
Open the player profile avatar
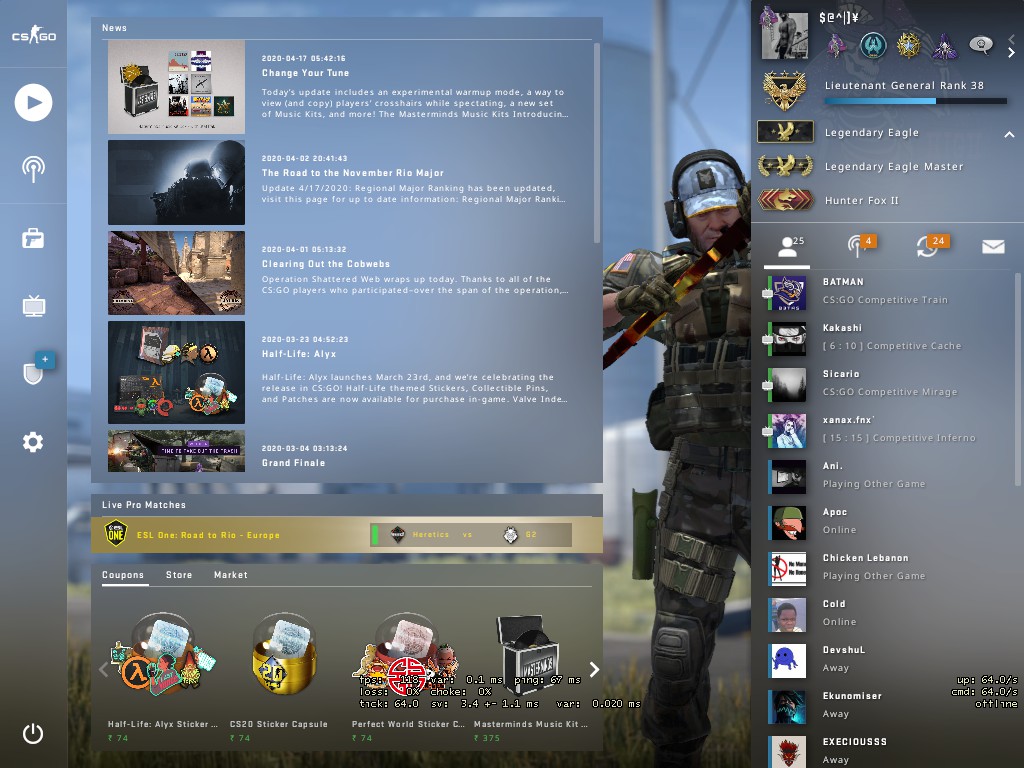point(784,34)
